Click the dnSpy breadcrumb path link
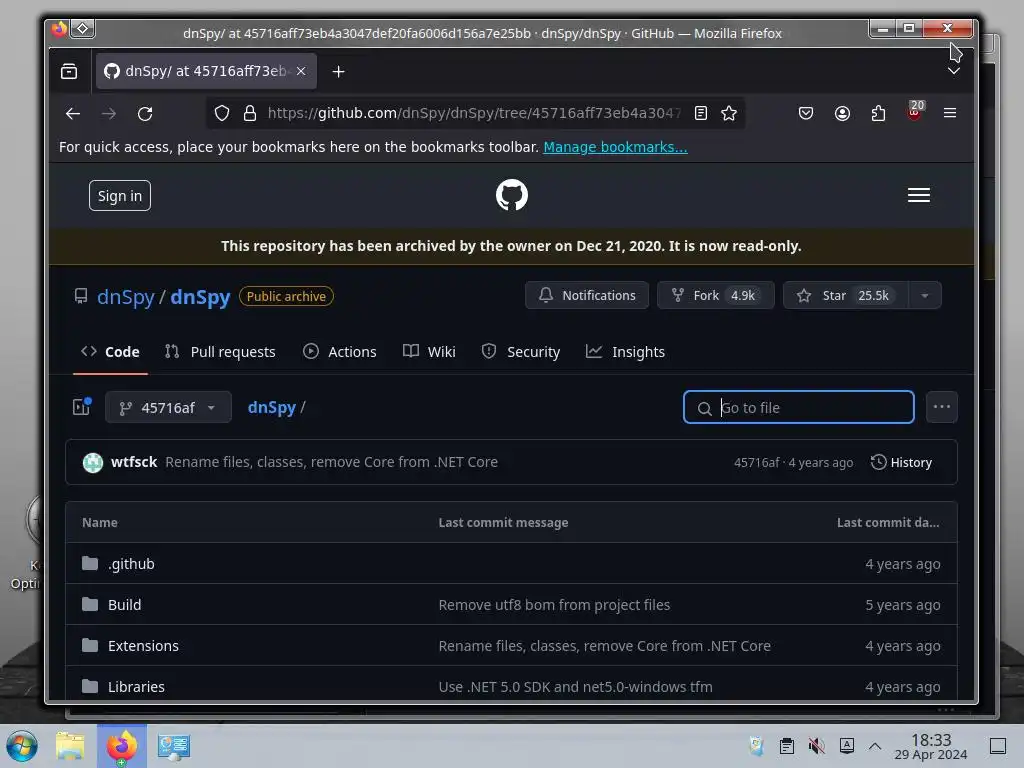Image resolution: width=1024 pixels, height=768 pixels. pyautogui.click(x=272, y=408)
